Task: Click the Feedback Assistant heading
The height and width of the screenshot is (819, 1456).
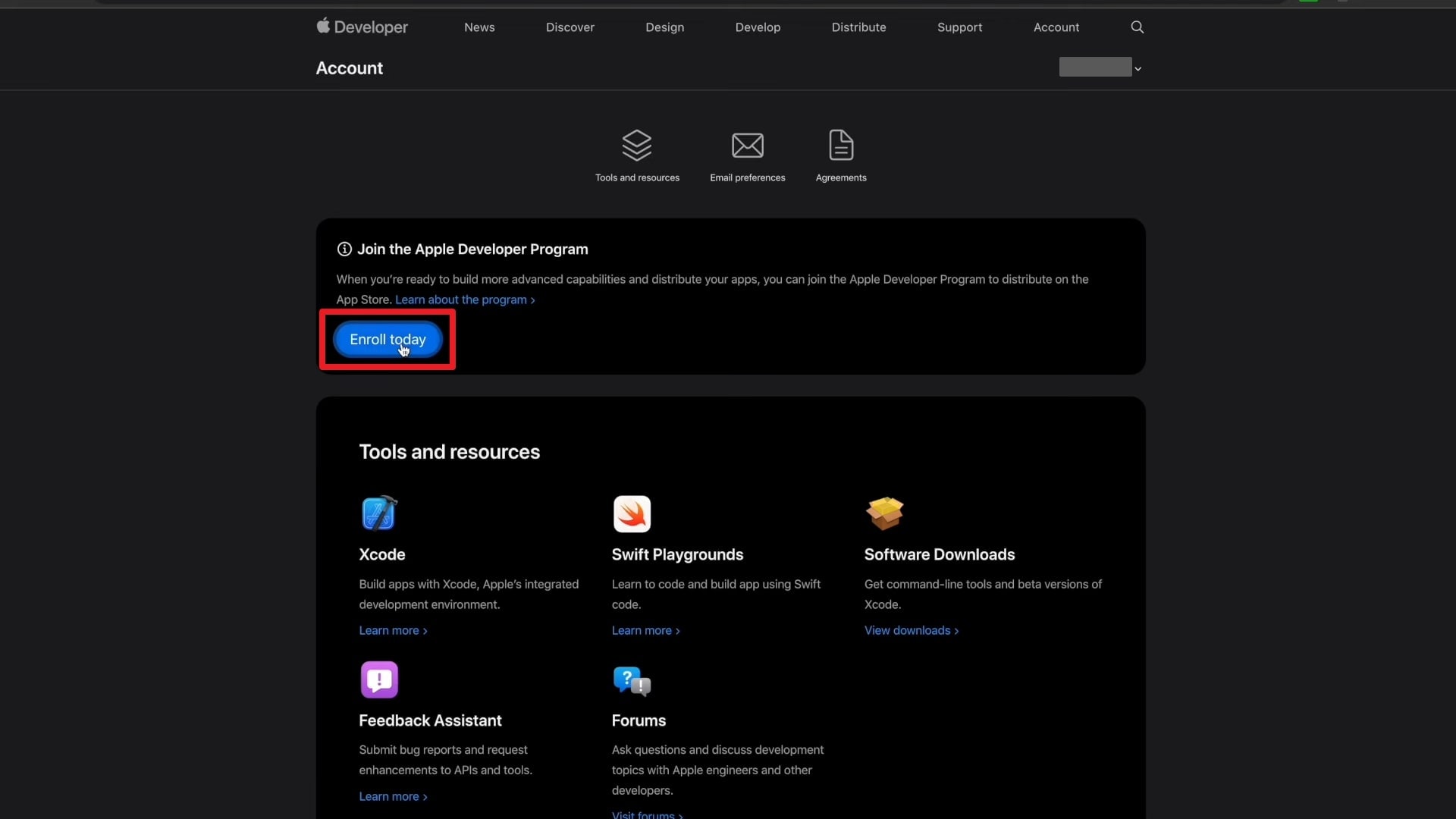Action: 430,720
